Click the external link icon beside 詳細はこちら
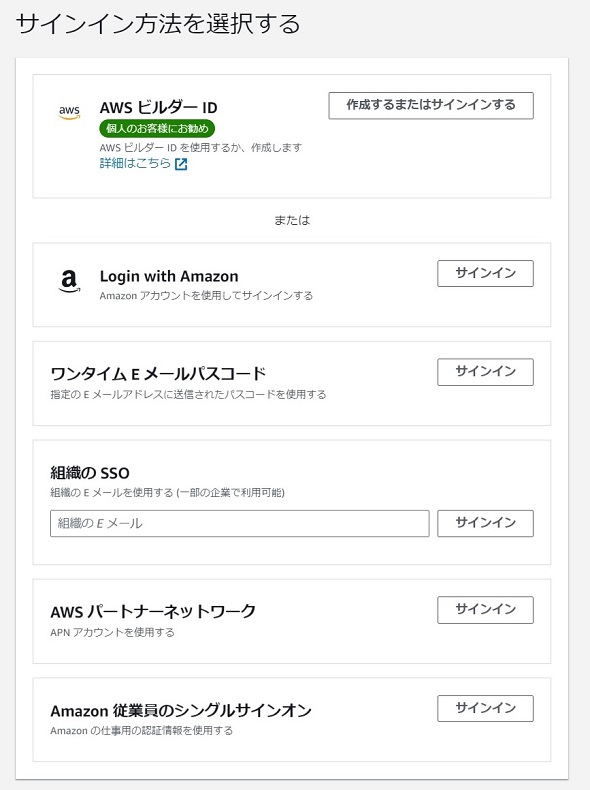This screenshot has width=590, height=790. pyautogui.click(x=181, y=164)
